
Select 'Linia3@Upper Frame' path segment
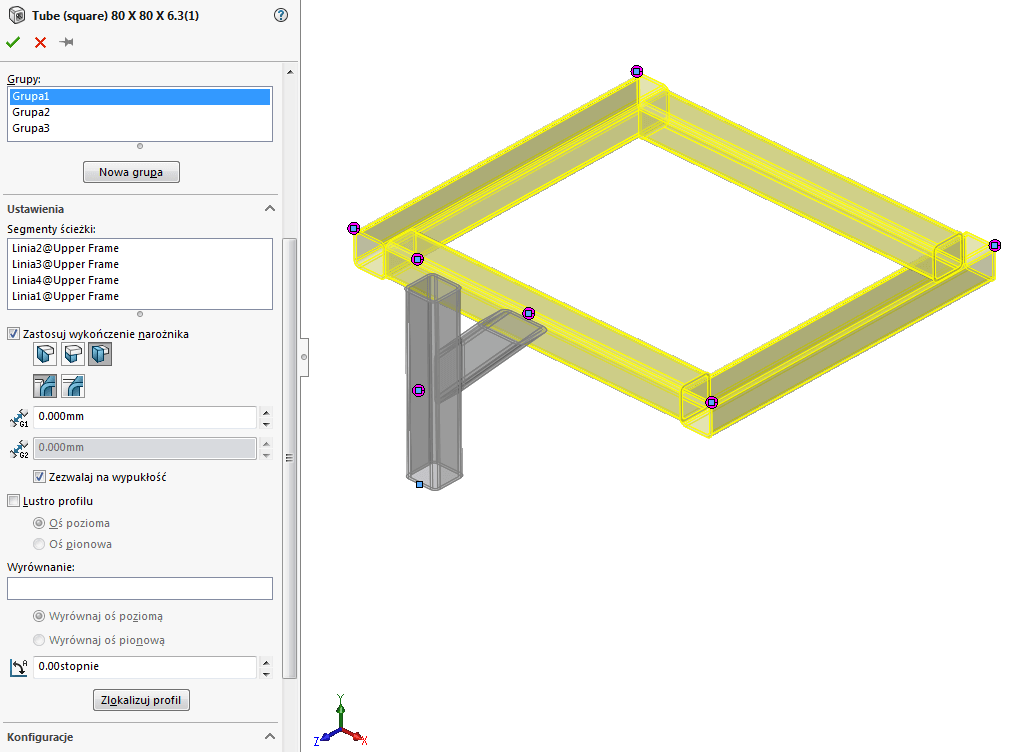(65, 264)
